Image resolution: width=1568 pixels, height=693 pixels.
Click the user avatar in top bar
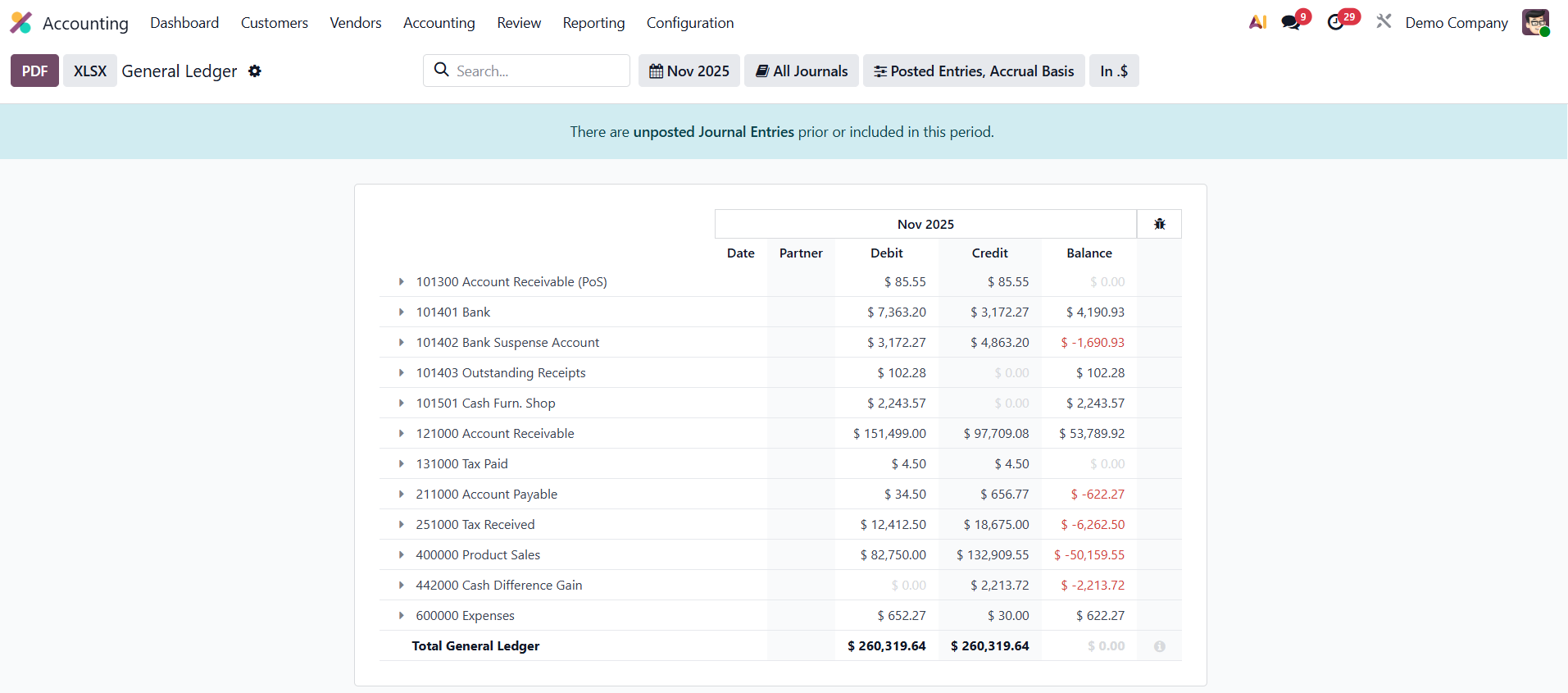pyautogui.click(x=1534, y=22)
